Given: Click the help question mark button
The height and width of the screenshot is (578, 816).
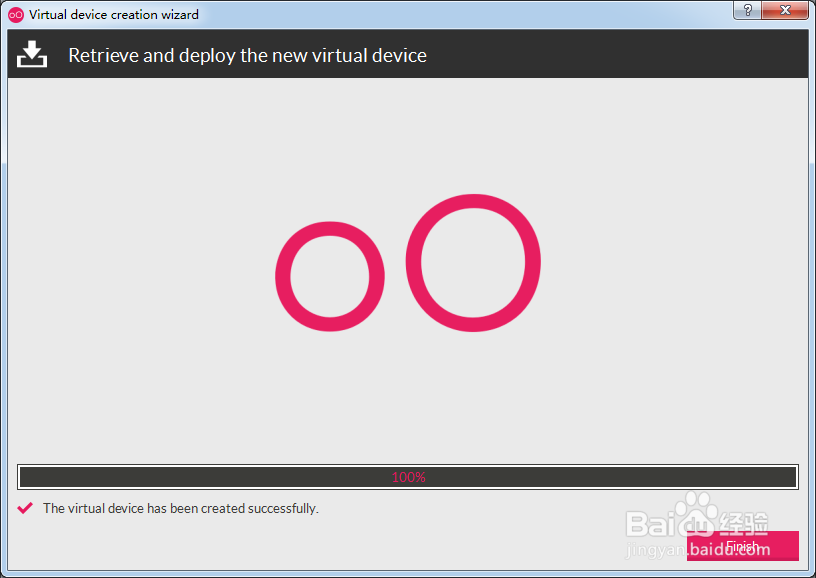Looking at the screenshot, I should pyautogui.click(x=748, y=10).
